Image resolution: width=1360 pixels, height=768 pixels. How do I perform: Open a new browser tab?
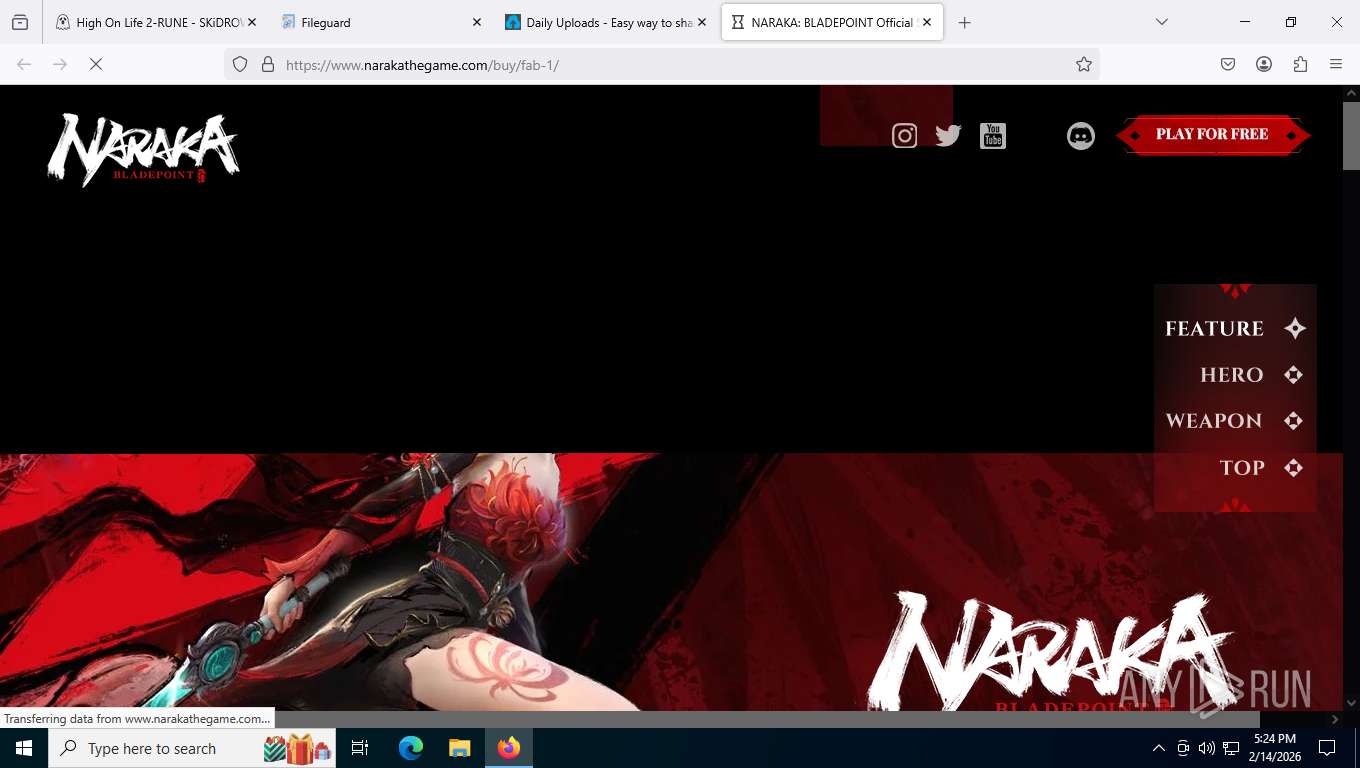[x=964, y=22]
